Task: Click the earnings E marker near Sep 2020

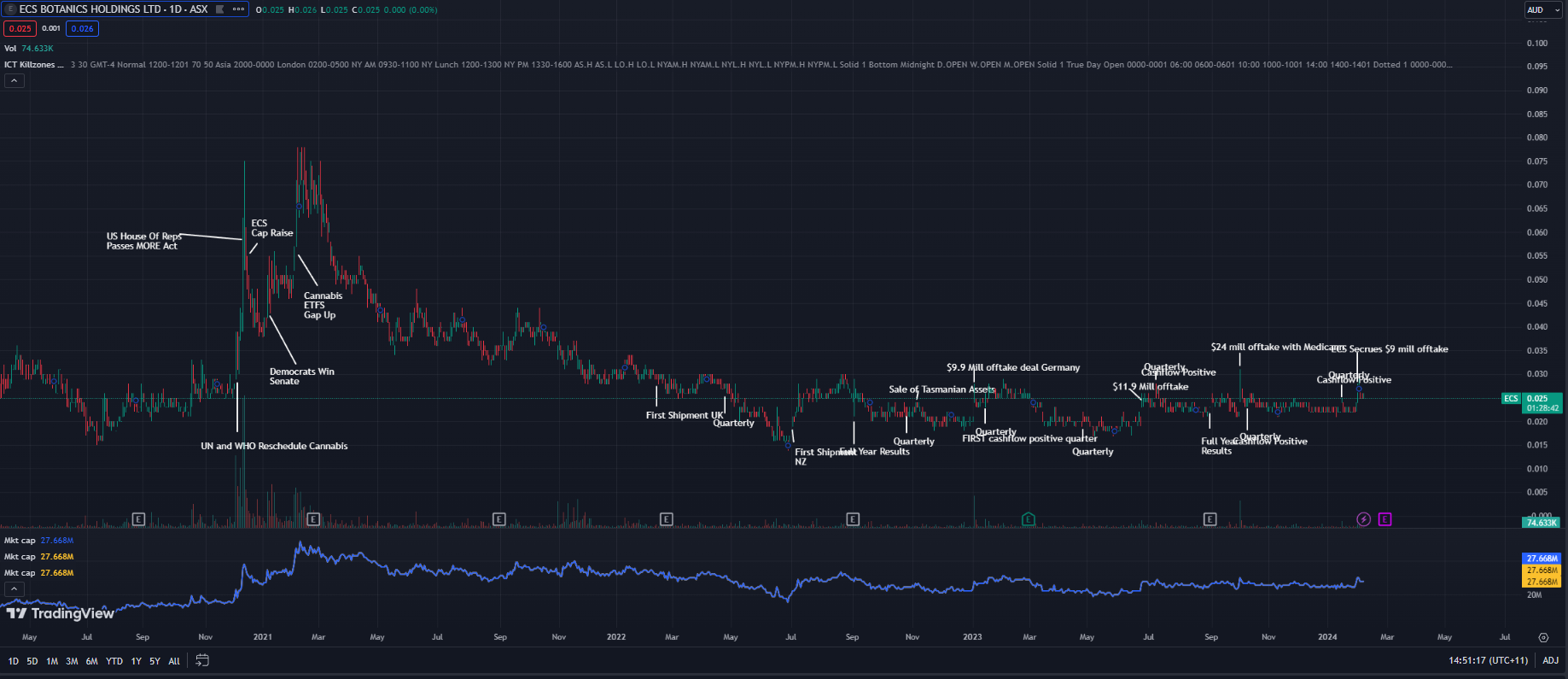Action: 139,519
